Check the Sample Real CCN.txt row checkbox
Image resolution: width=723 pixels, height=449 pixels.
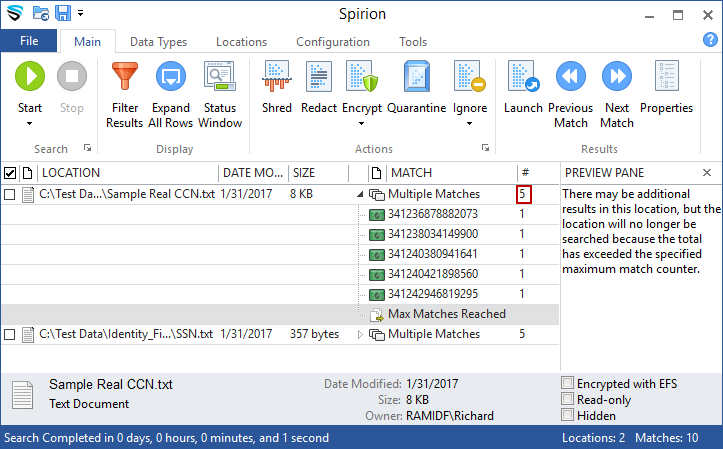tap(10, 194)
